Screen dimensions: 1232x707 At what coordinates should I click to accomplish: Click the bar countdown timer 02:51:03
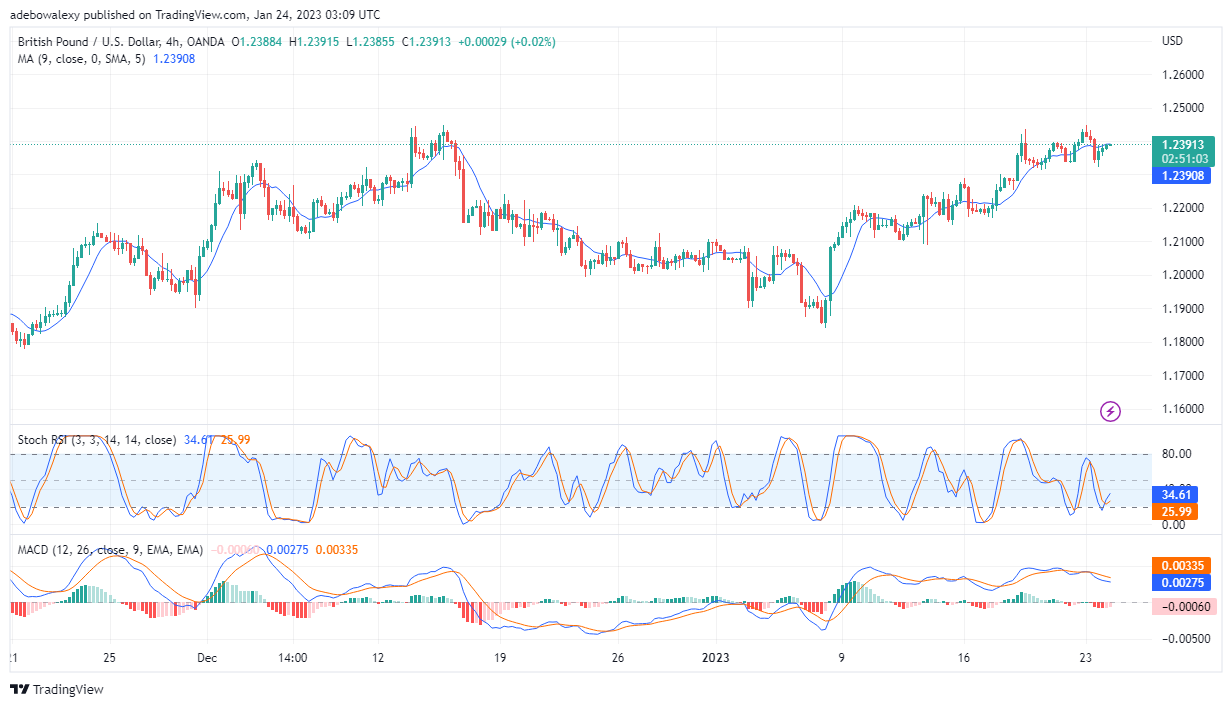pyautogui.click(x=1182, y=159)
